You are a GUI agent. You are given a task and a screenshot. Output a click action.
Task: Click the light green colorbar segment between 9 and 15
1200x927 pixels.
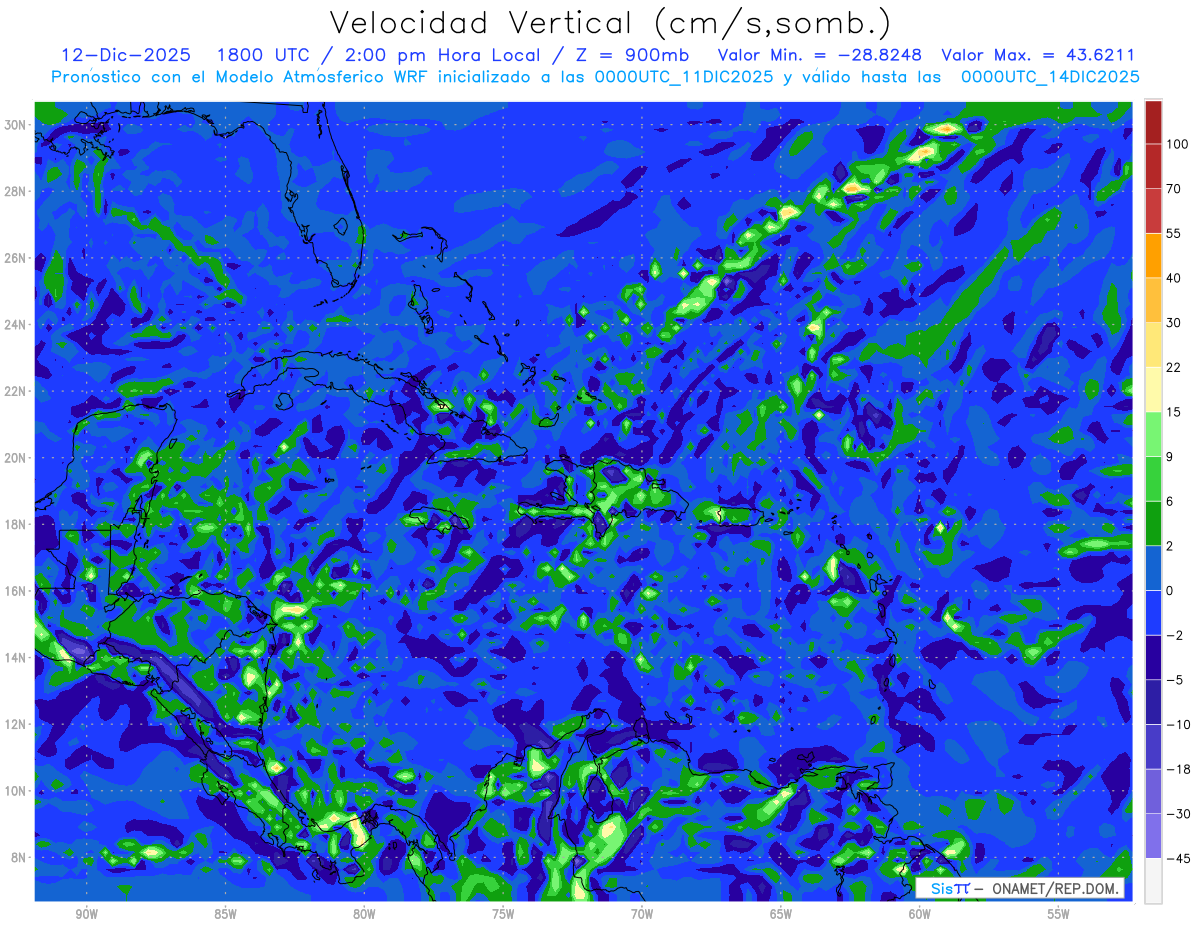click(1153, 434)
